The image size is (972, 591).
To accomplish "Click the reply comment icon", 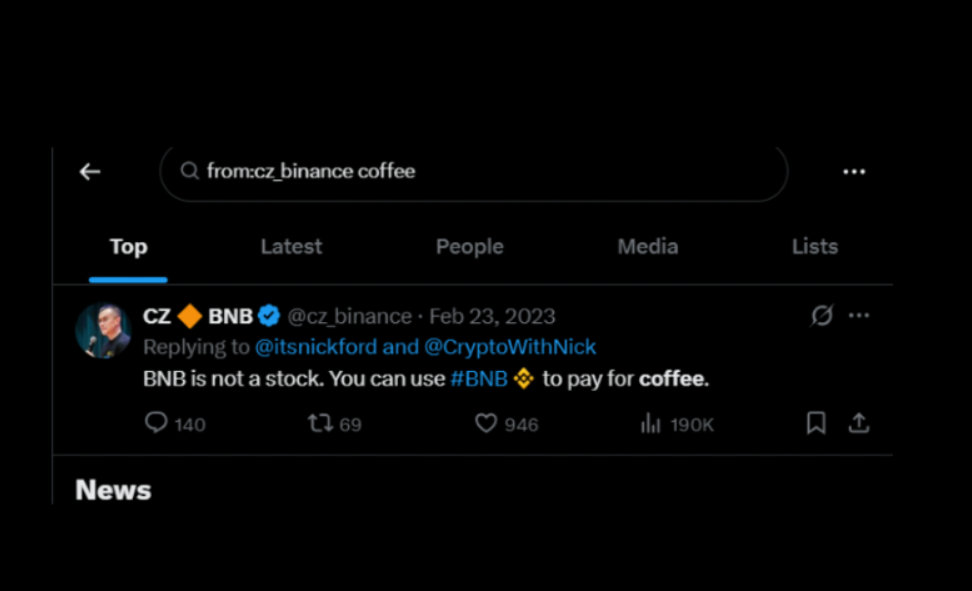I will pos(156,424).
